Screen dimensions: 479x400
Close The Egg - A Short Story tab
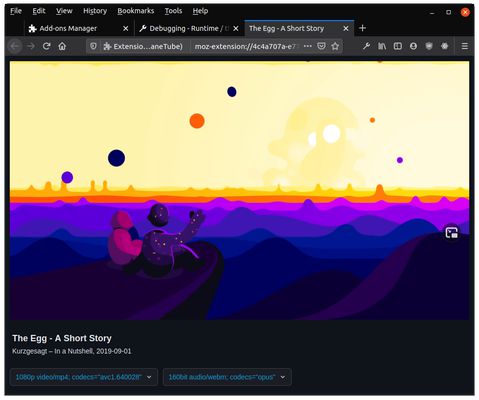tap(346, 29)
